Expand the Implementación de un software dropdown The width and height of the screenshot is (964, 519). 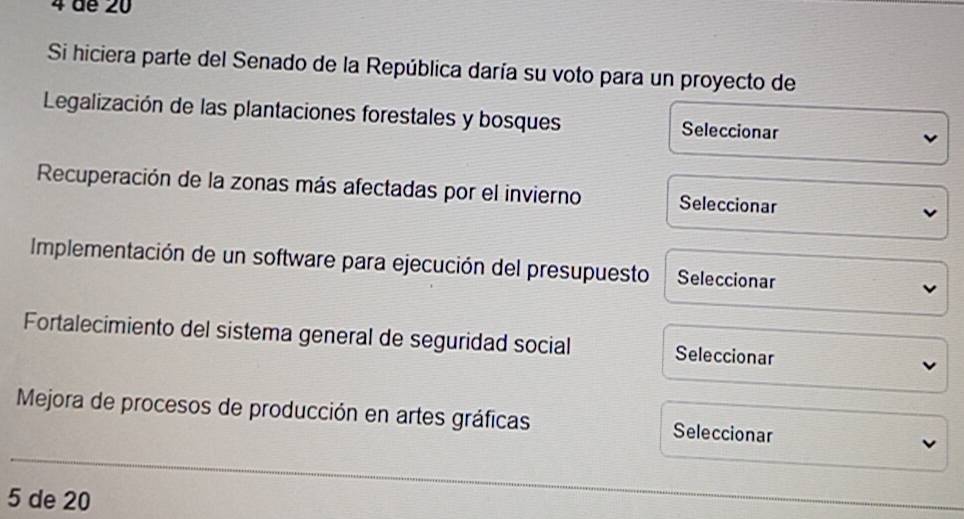(806, 283)
